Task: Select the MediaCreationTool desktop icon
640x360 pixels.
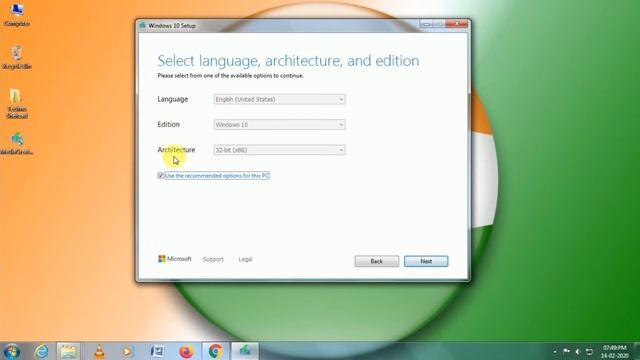Action: pos(17,143)
